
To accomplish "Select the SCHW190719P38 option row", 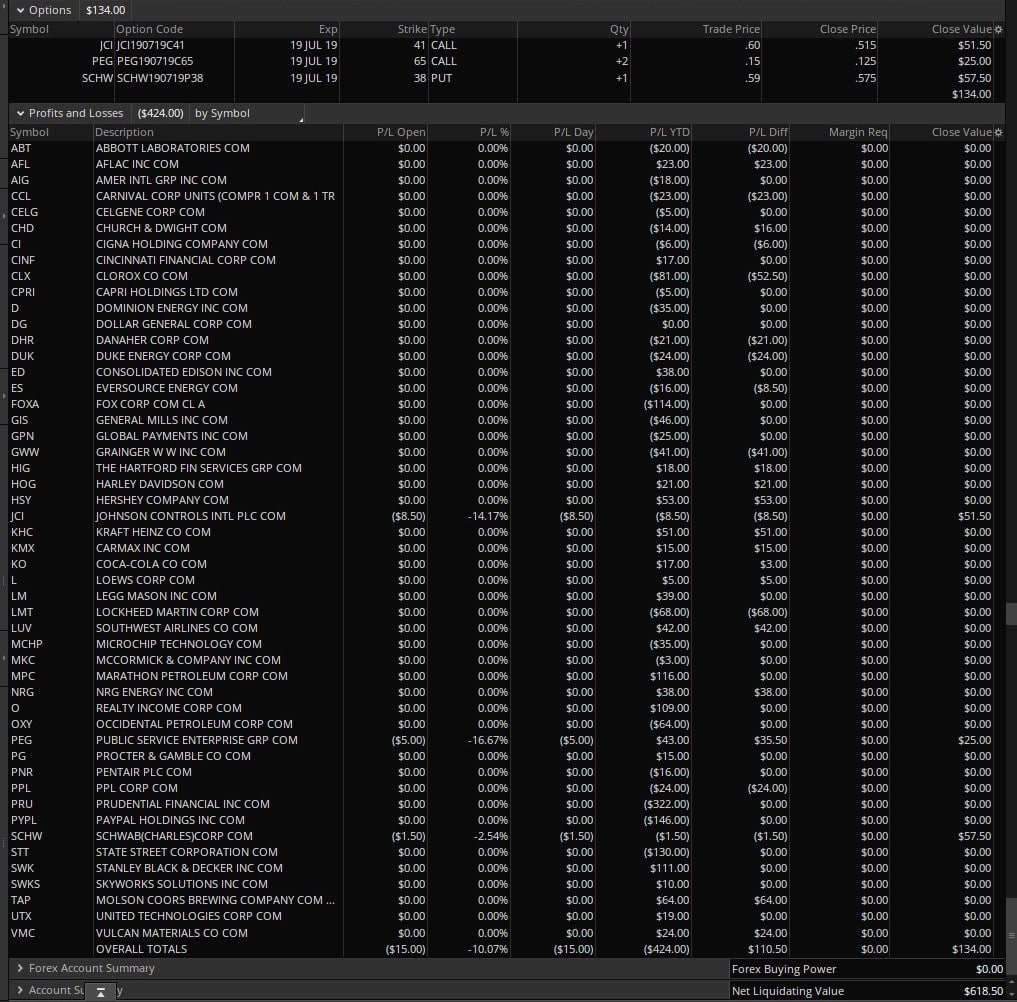I will (501, 78).
